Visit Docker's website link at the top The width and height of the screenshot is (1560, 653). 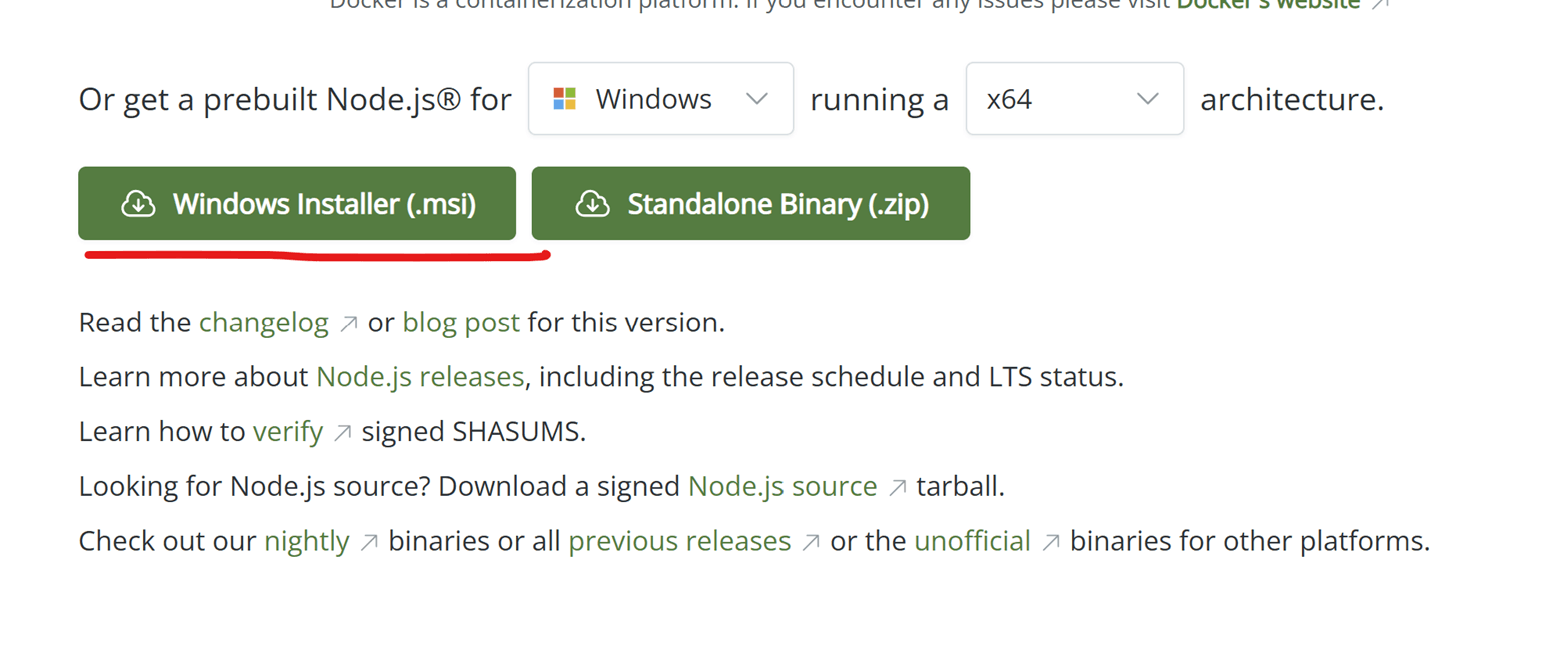(1267, 4)
